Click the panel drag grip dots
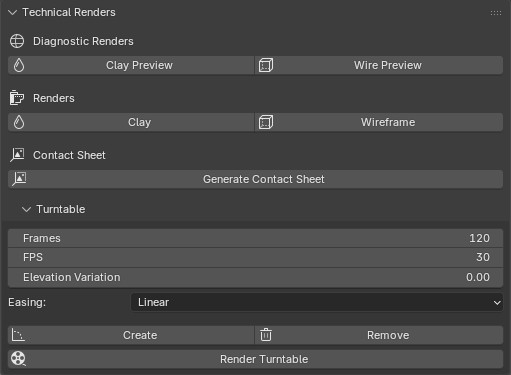 [x=496, y=13]
